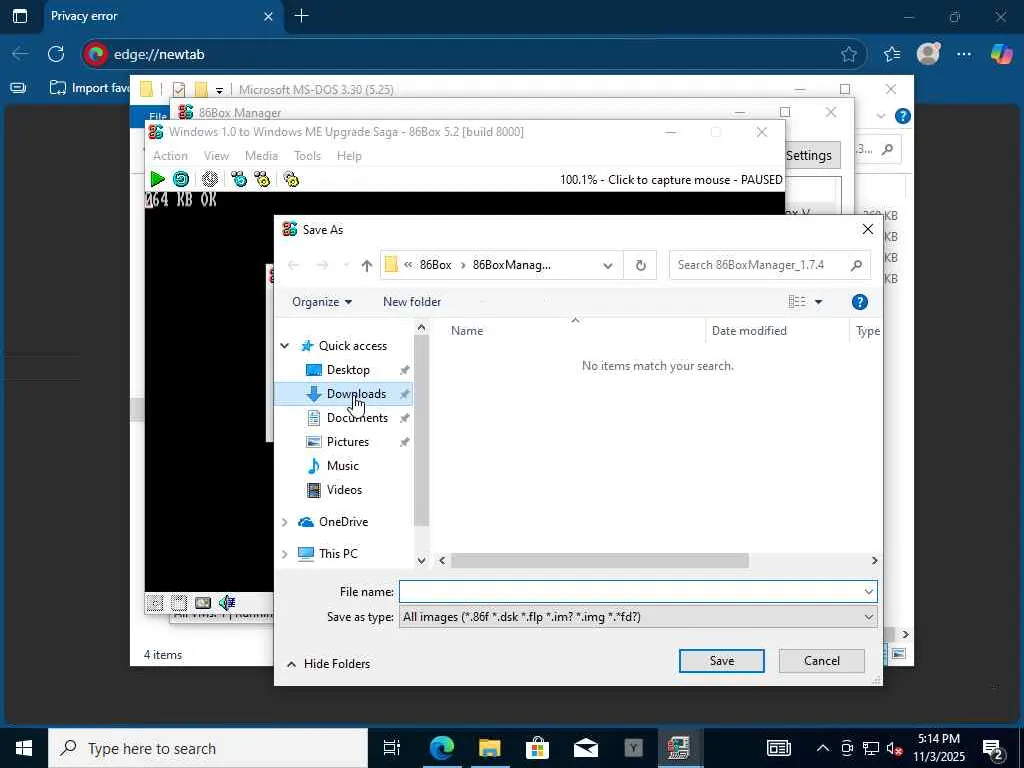Go up one folder in Save As dialog
Image resolution: width=1024 pixels, height=768 pixels.
(x=366, y=265)
